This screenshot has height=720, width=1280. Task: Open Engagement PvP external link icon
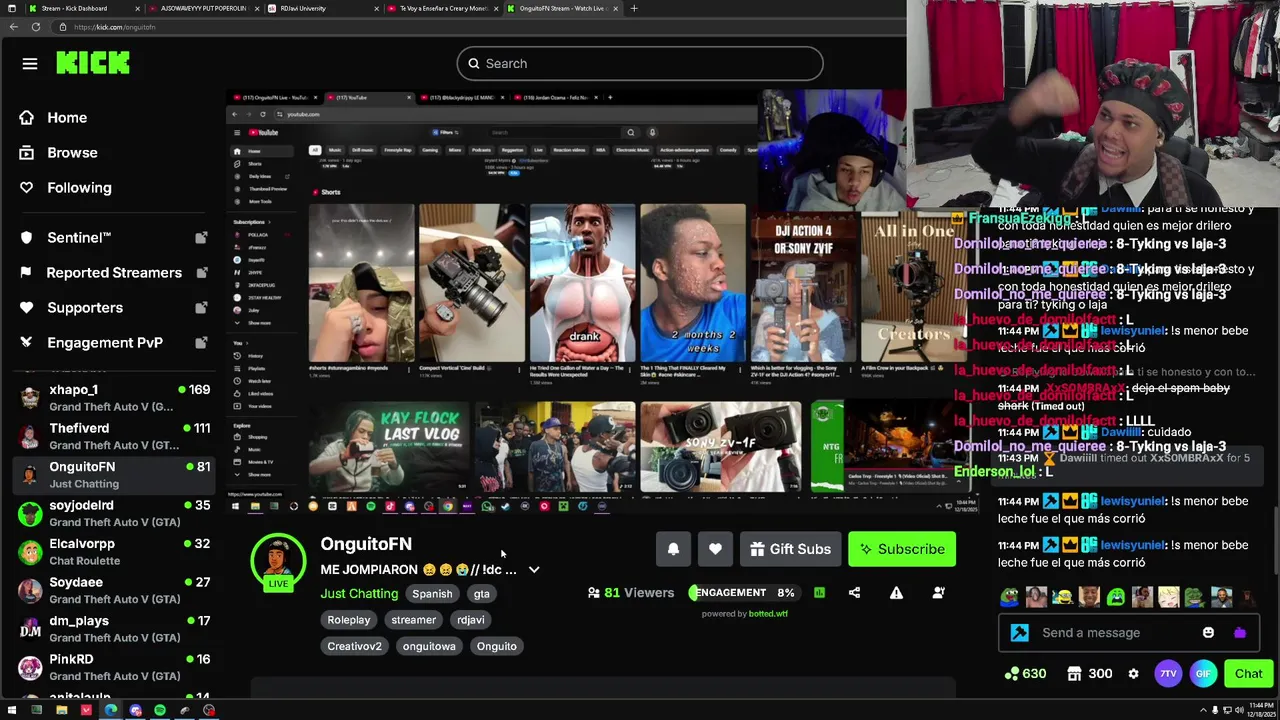click(201, 343)
